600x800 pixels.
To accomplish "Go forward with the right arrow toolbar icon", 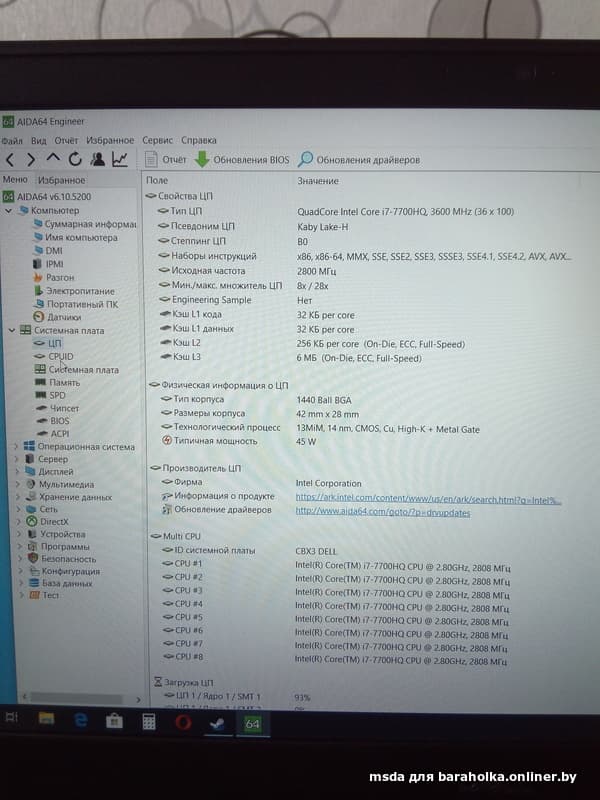I will [x=31, y=160].
